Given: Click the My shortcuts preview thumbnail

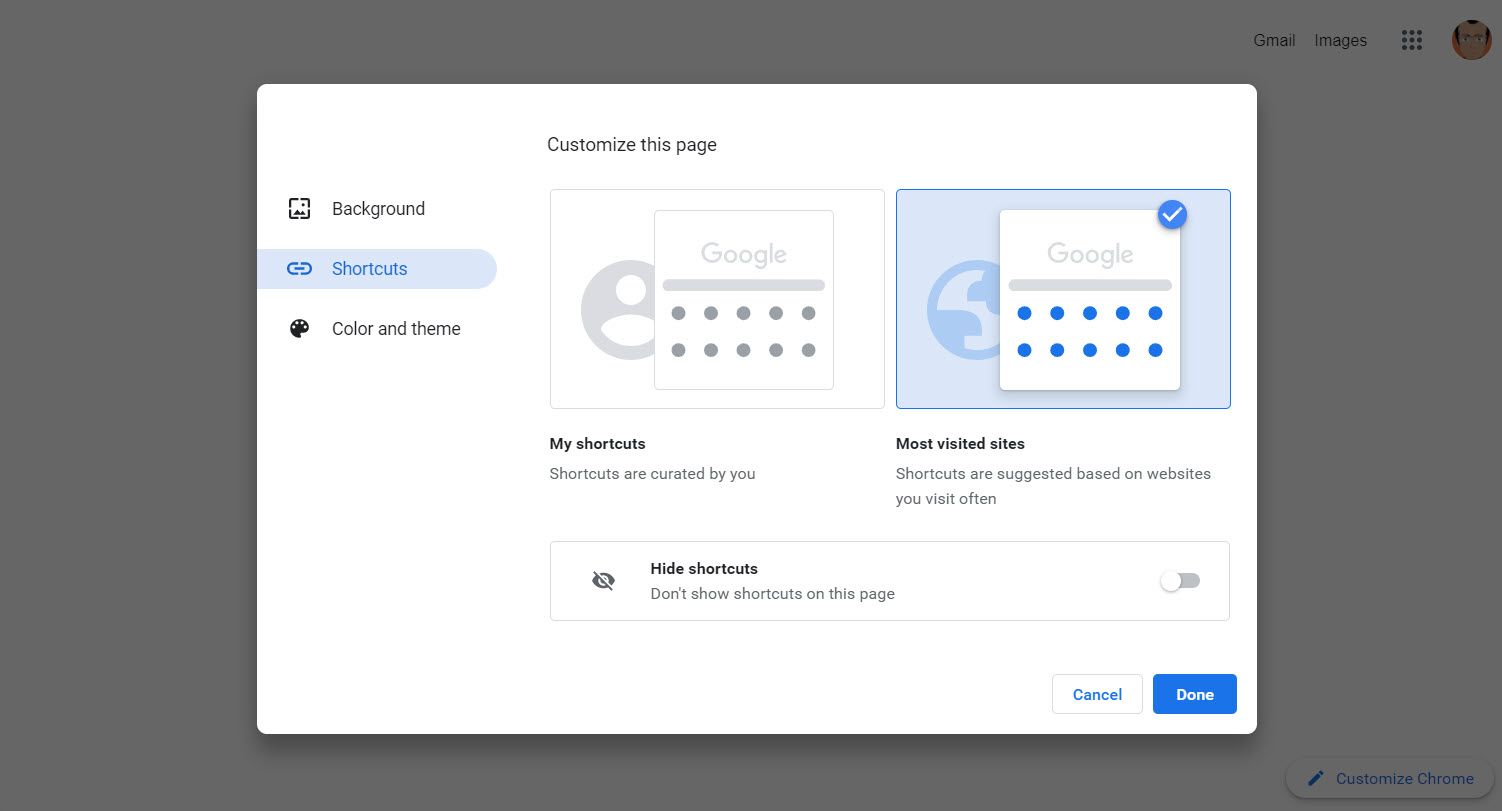Looking at the screenshot, I should (x=743, y=298).
